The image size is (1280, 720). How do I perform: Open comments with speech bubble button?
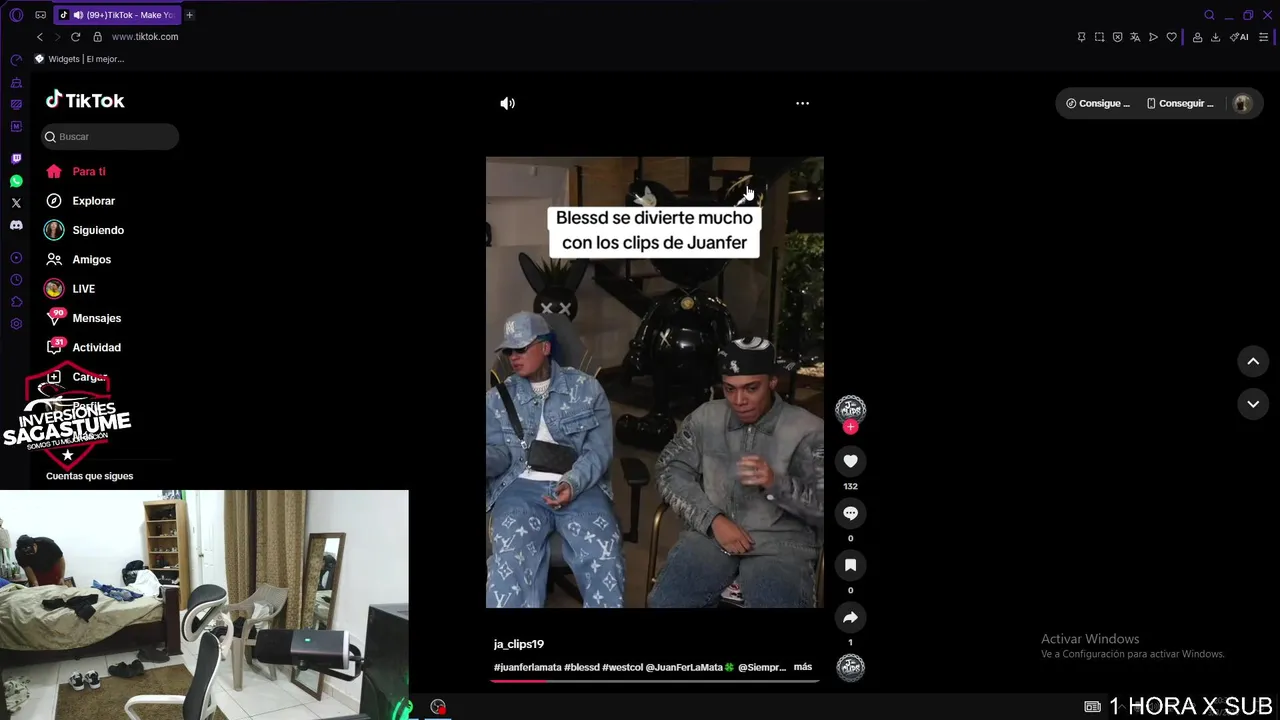pyautogui.click(x=850, y=513)
